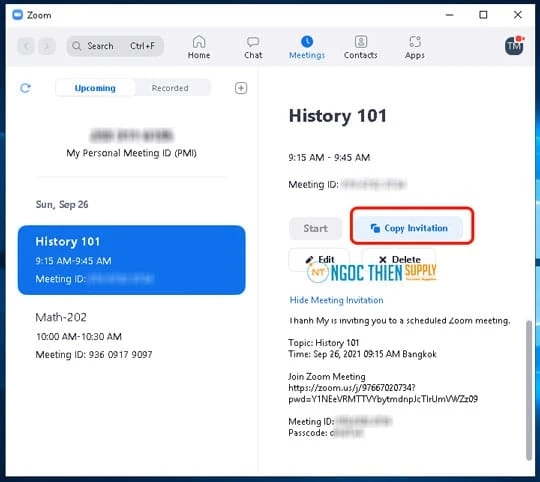Click the Start button
The image size is (540, 482).
pyautogui.click(x=315, y=228)
